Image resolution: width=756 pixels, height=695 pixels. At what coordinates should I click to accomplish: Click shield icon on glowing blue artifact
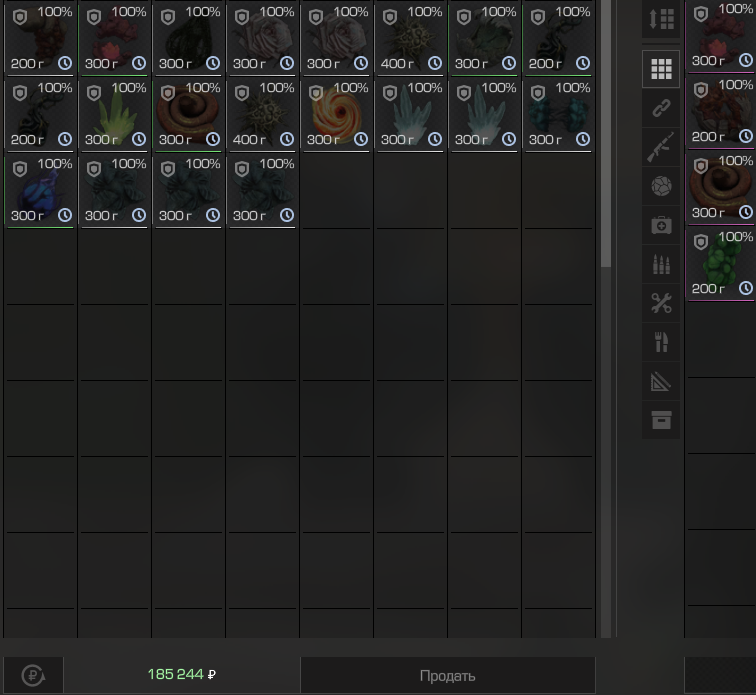[x=20, y=169]
